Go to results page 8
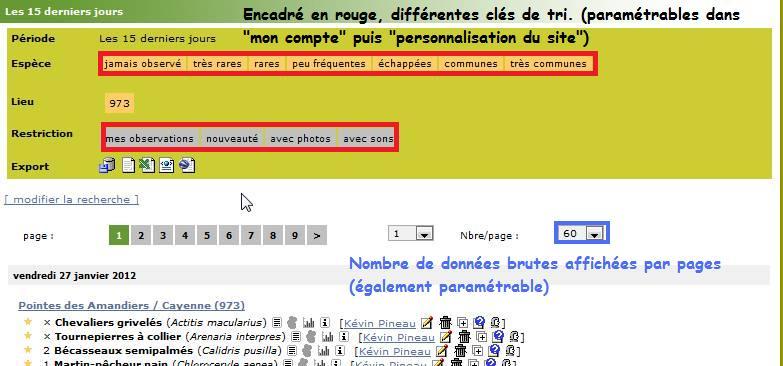Screen dimensions: 783x366 [273, 235]
